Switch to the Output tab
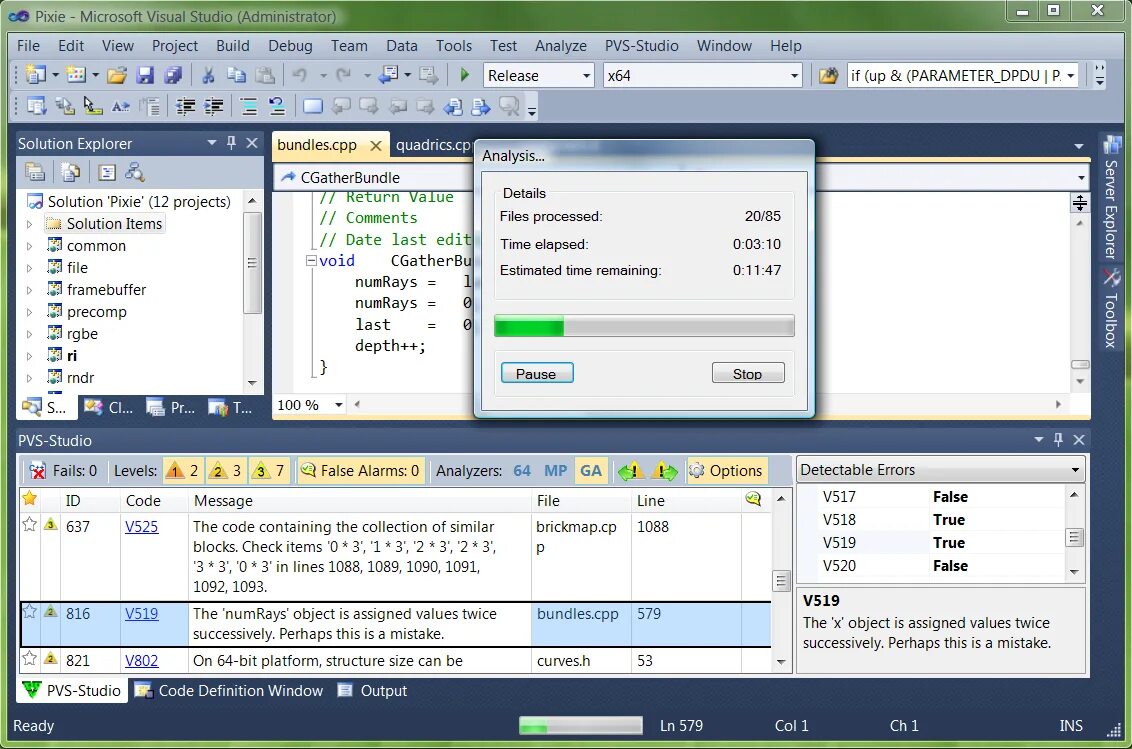This screenshot has width=1132, height=749. tap(373, 690)
